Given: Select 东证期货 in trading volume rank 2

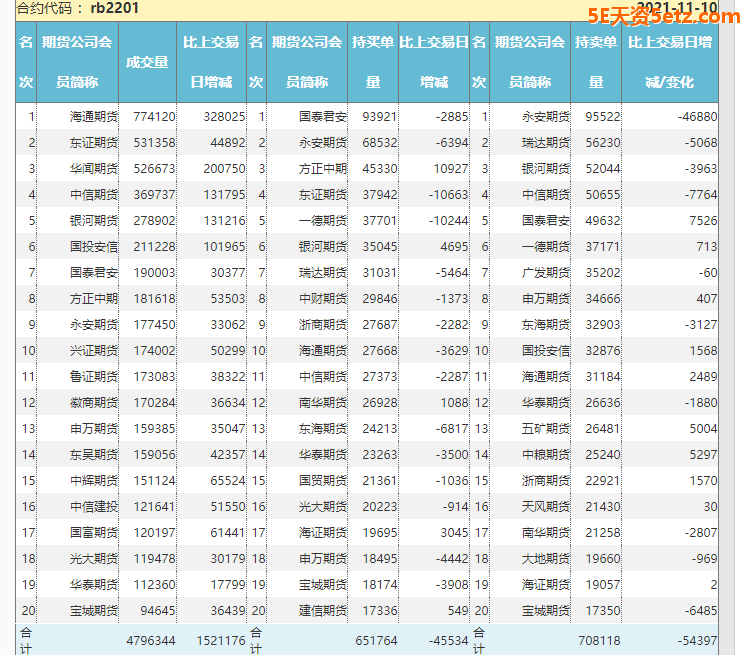Looking at the screenshot, I should tap(94, 142).
